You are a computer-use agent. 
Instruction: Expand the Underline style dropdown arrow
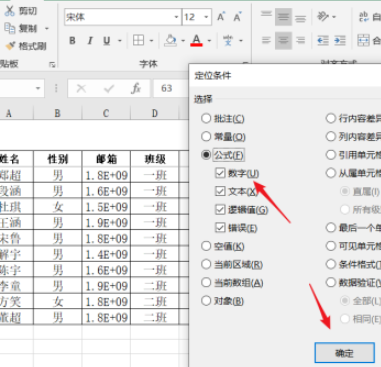[x=120, y=41]
